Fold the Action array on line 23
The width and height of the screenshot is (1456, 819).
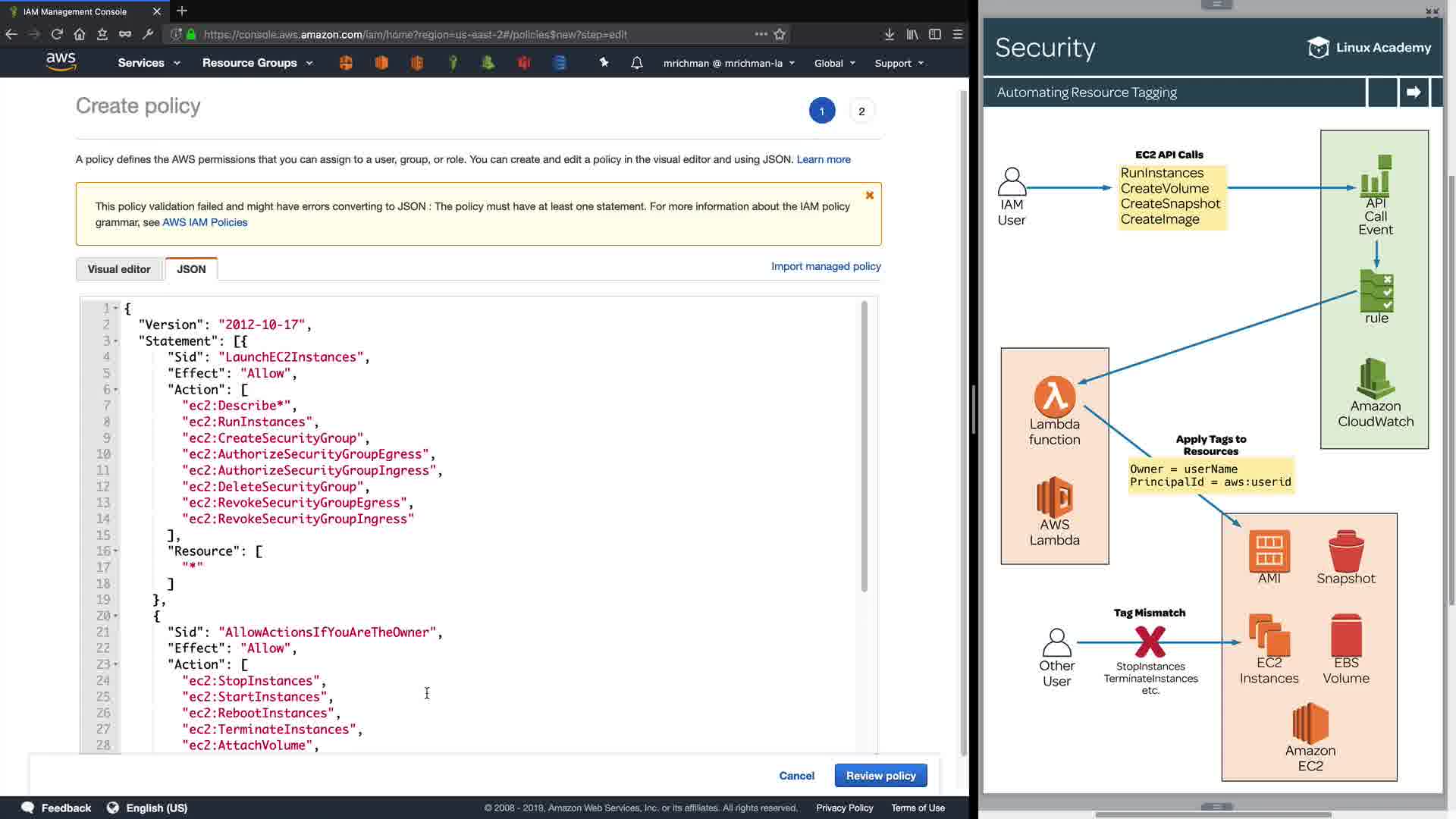coord(116,664)
